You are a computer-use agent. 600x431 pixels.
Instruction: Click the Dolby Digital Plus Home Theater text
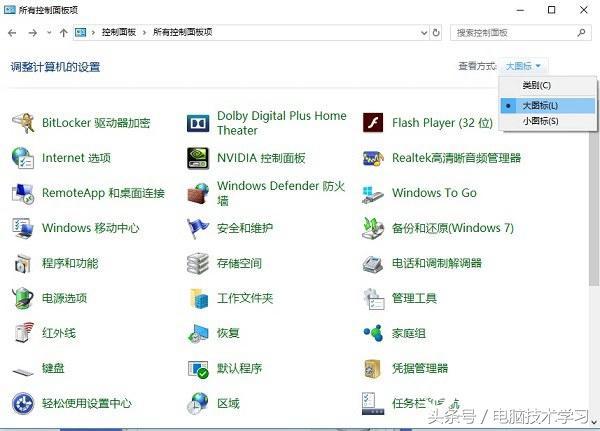coord(282,123)
